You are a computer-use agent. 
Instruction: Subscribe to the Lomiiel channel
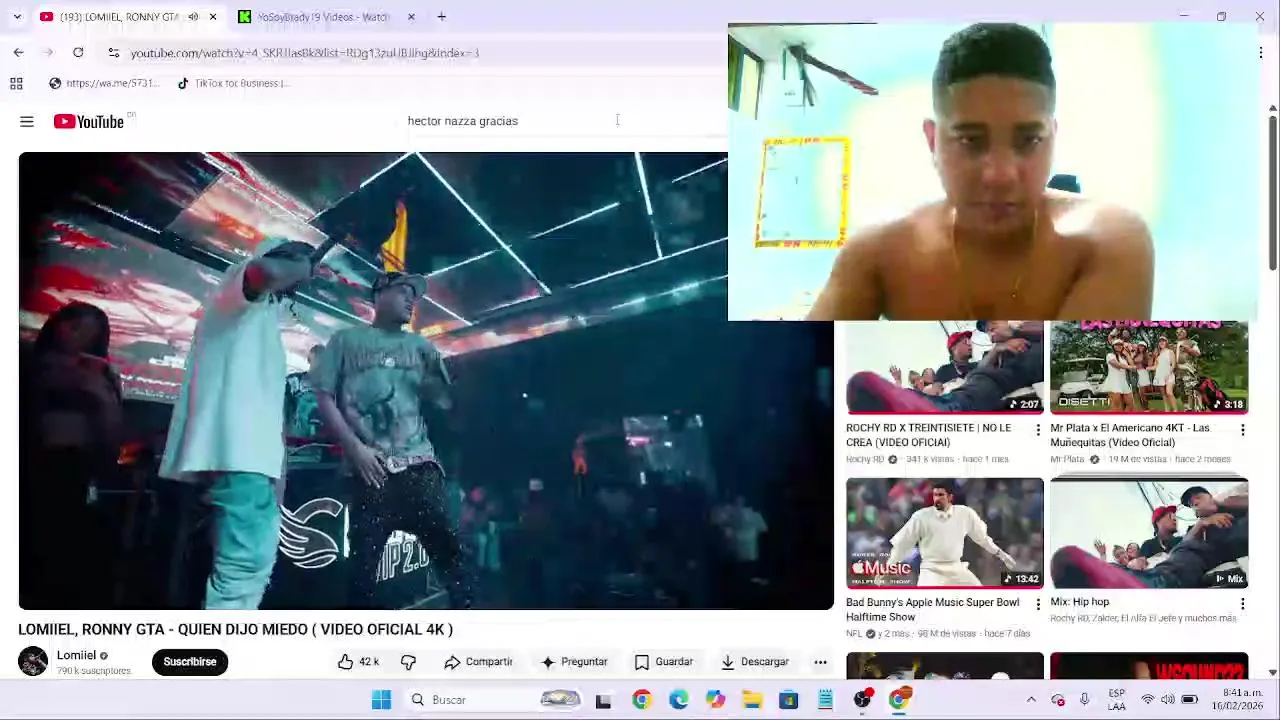pyautogui.click(x=190, y=662)
